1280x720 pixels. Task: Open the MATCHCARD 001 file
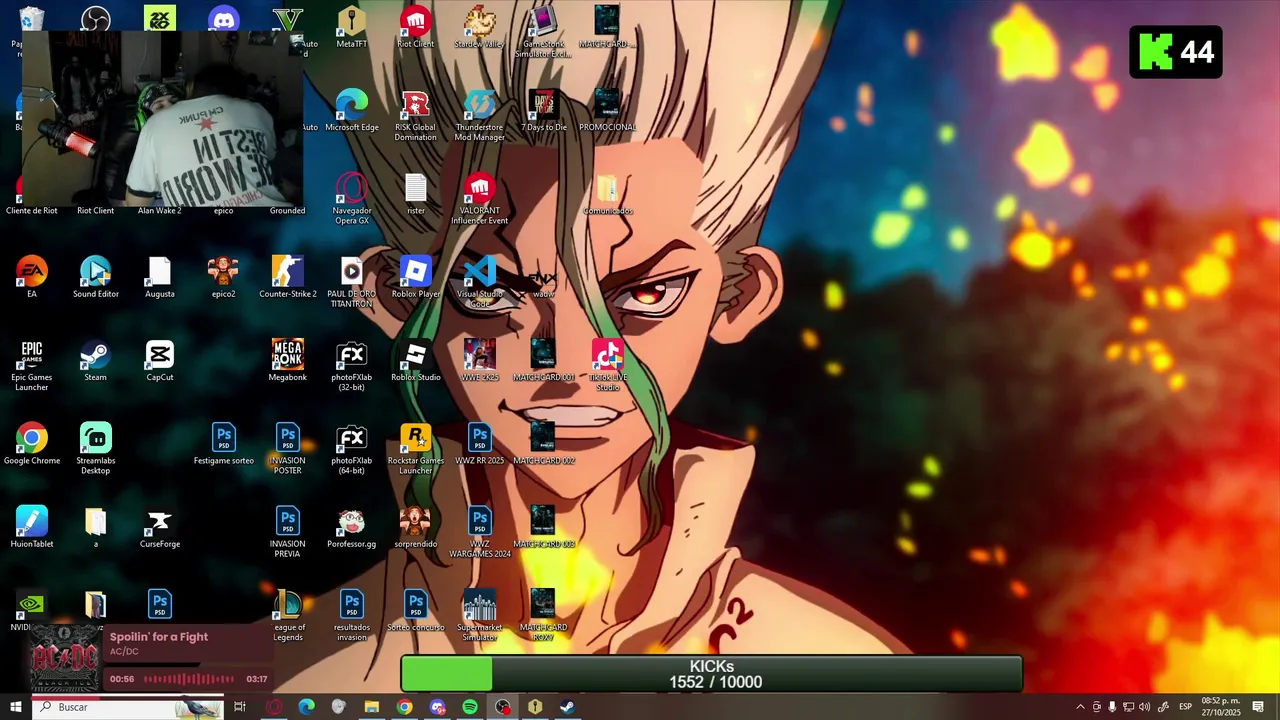coord(543,360)
